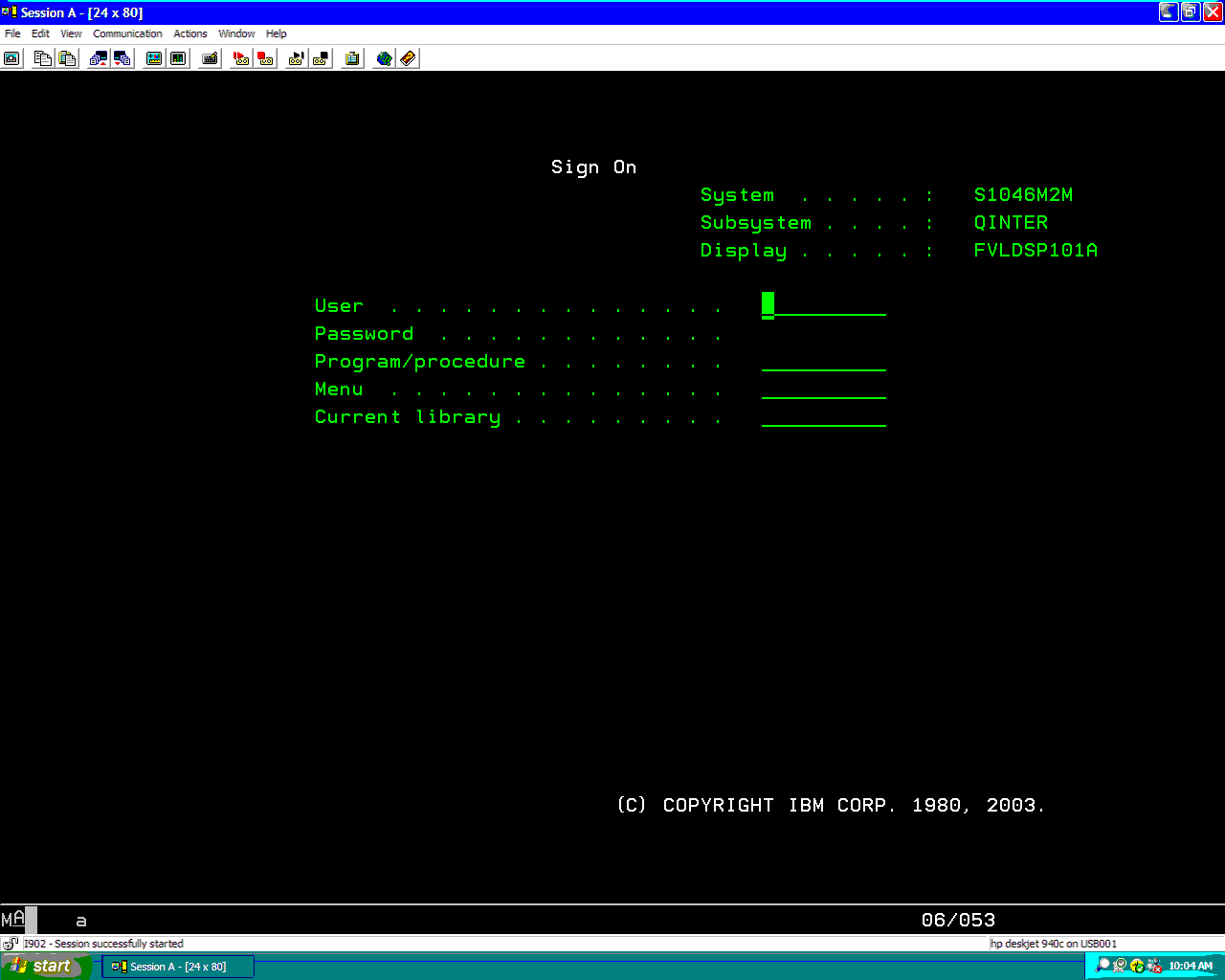
Task: Open the Actions menu
Action: coord(189,33)
